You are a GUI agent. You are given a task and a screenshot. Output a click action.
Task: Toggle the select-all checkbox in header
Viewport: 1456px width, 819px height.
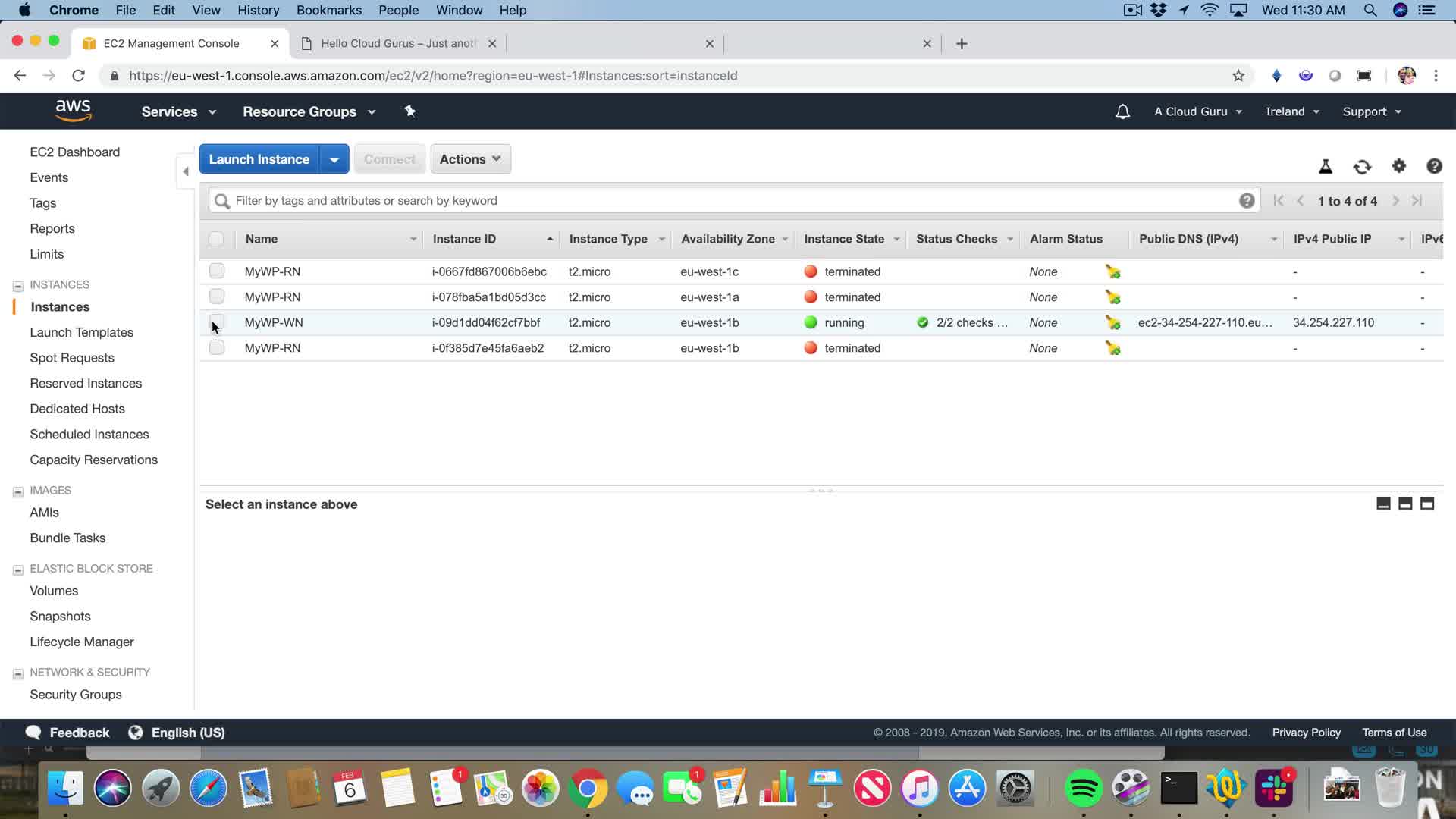(x=216, y=239)
